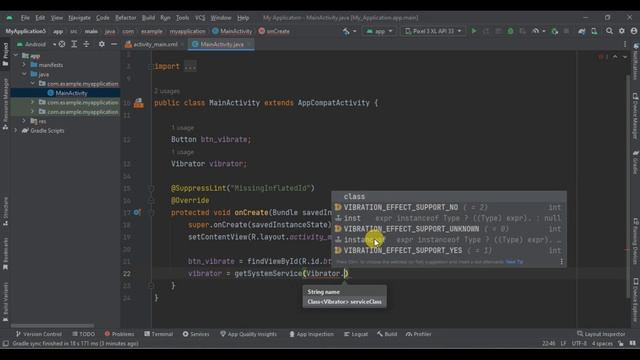The image size is (640, 360).
Task: Click Select Opened File target icon
Action: pos(62,44)
